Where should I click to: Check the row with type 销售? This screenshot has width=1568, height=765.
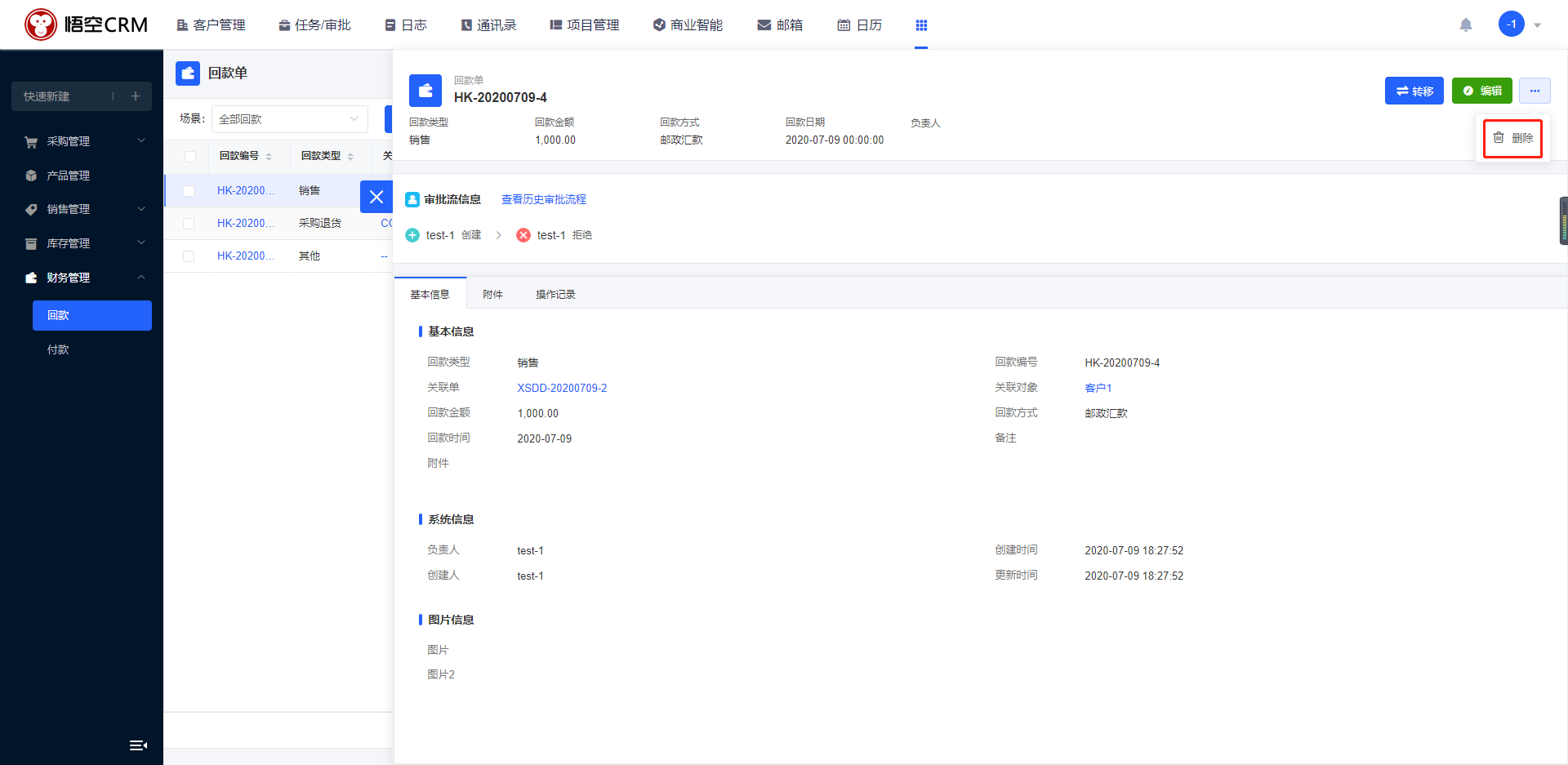point(189,191)
